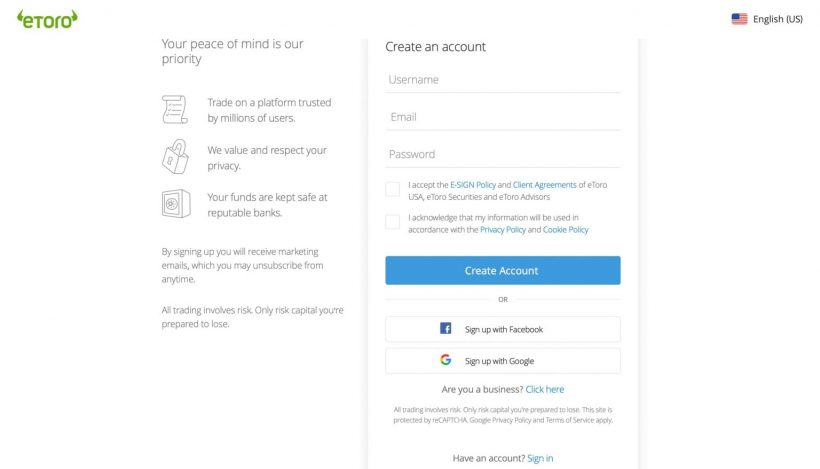
Task: Click the Email input field
Action: click(x=503, y=117)
